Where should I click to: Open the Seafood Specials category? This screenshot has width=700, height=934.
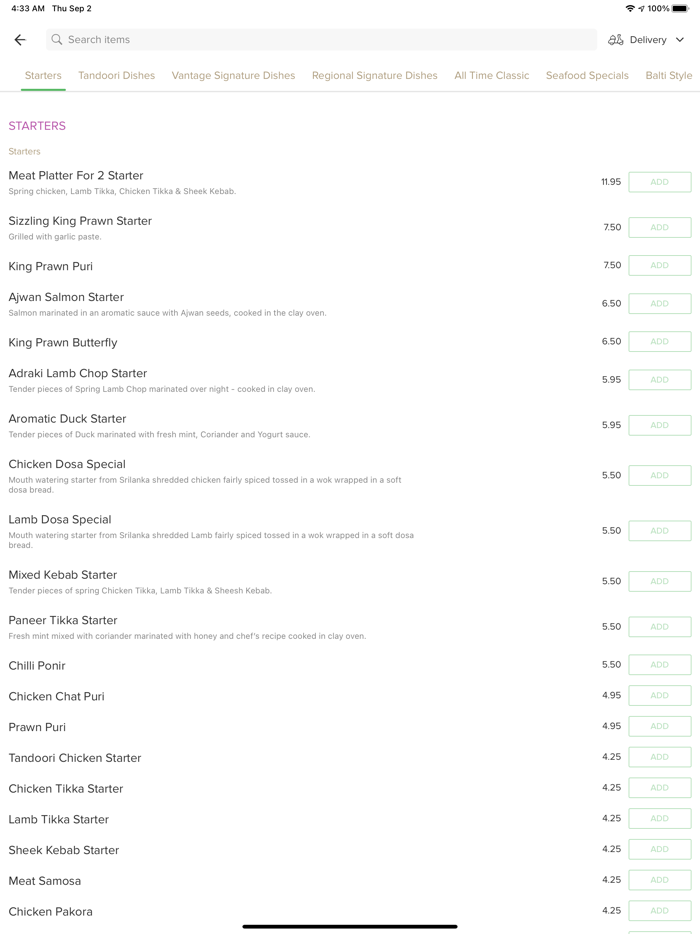pyautogui.click(x=587, y=75)
